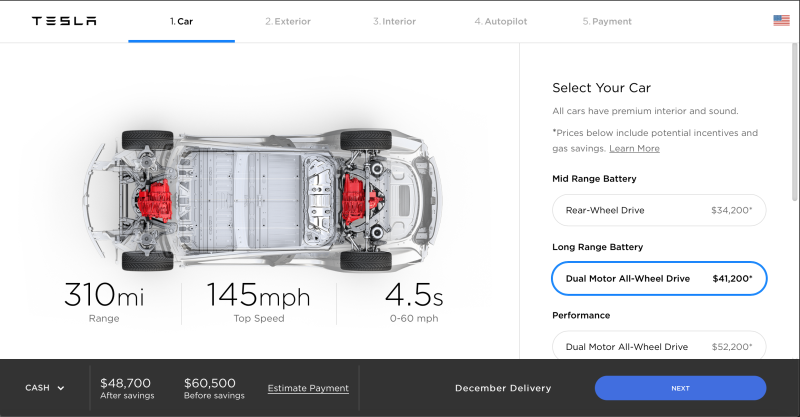Image resolution: width=800 pixels, height=417 pixels.
Task: Open the 1. Car tab
Action: tap(181, 21)
